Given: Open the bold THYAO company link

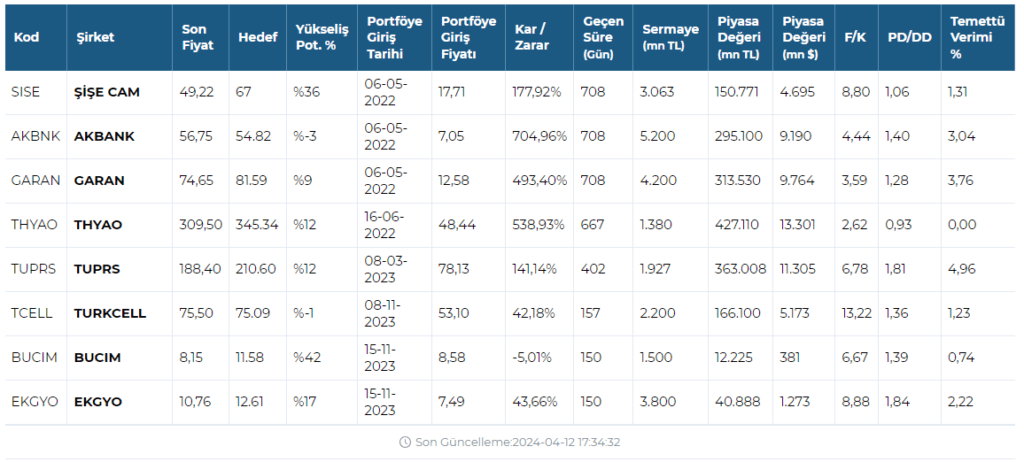Looking at the screenshot, I should pos(98,225).
